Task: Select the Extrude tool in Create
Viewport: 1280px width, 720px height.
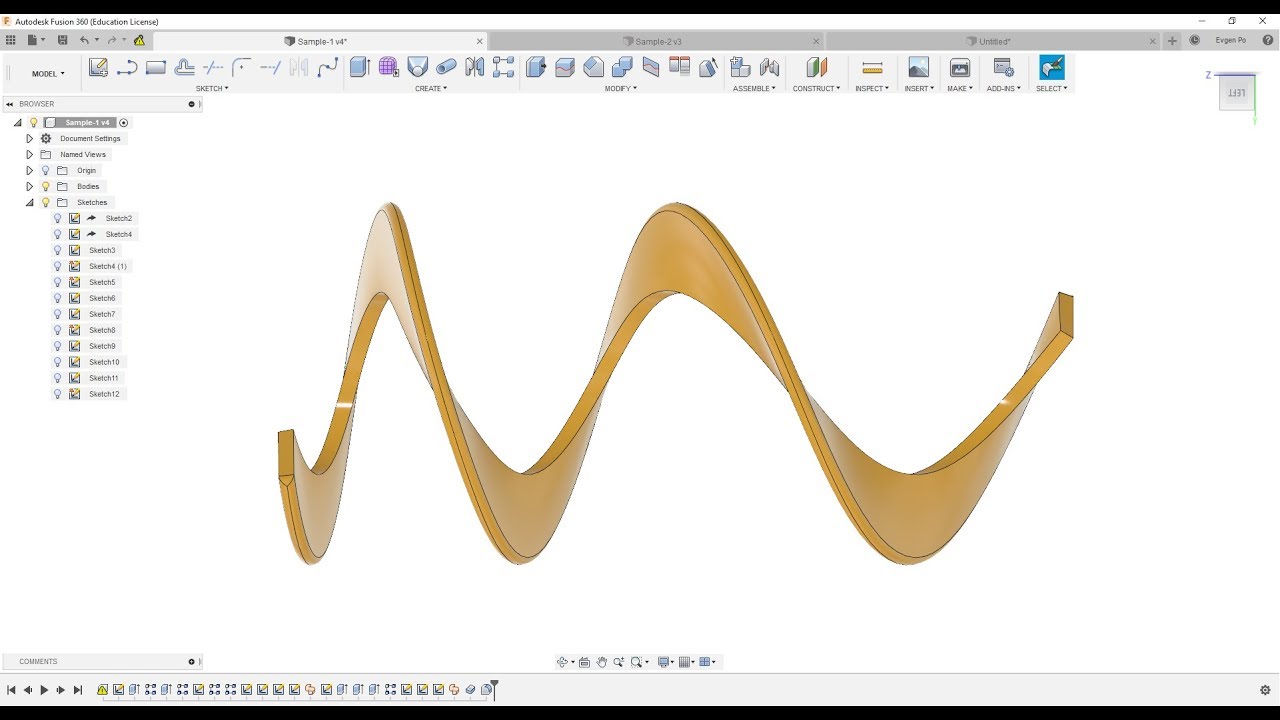Action: click(x=360, y=67)
